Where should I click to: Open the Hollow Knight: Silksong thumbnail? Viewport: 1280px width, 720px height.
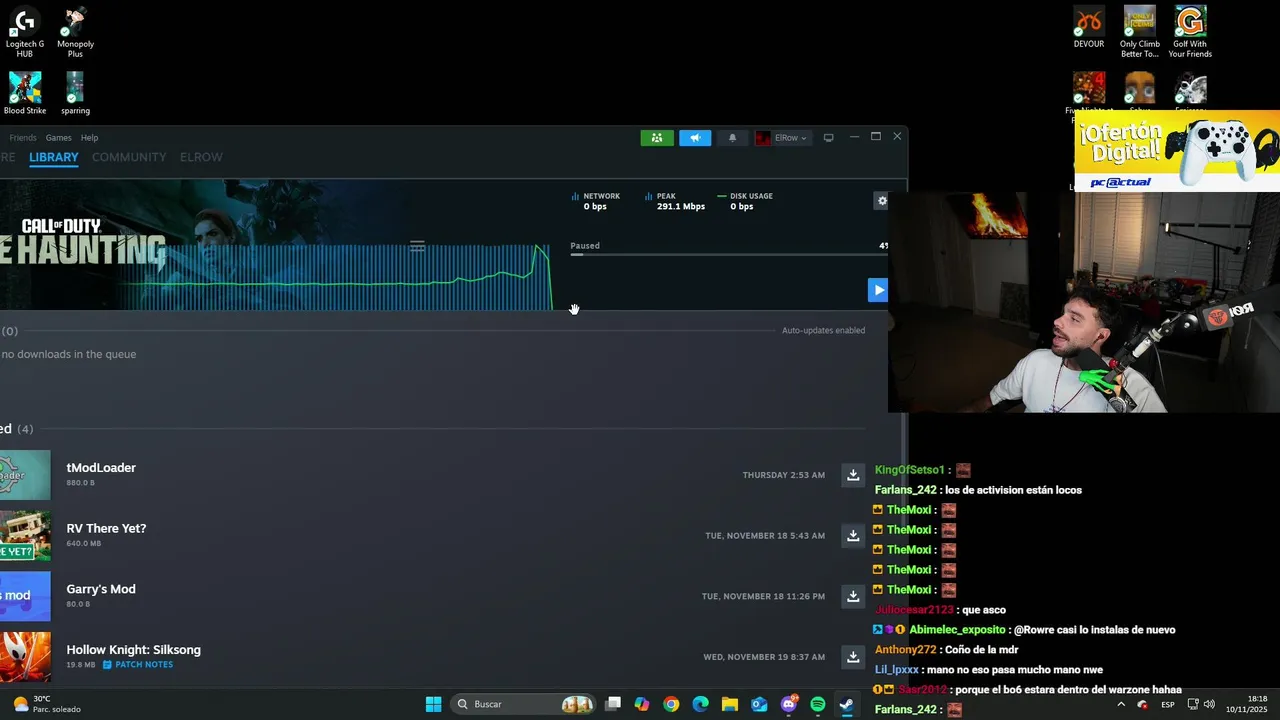pos(25,657)
